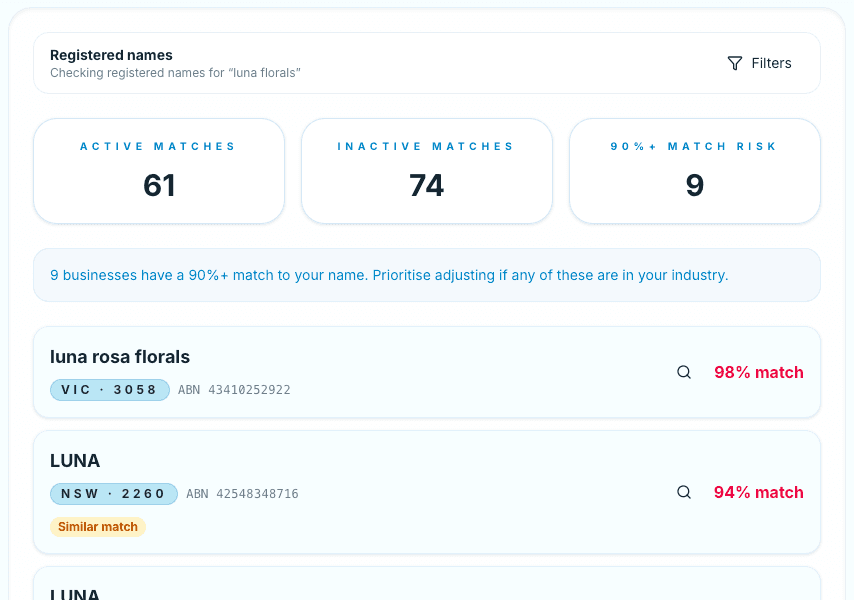Click the luna rosa florals name

pyautogui.click(x=120, y=357)
